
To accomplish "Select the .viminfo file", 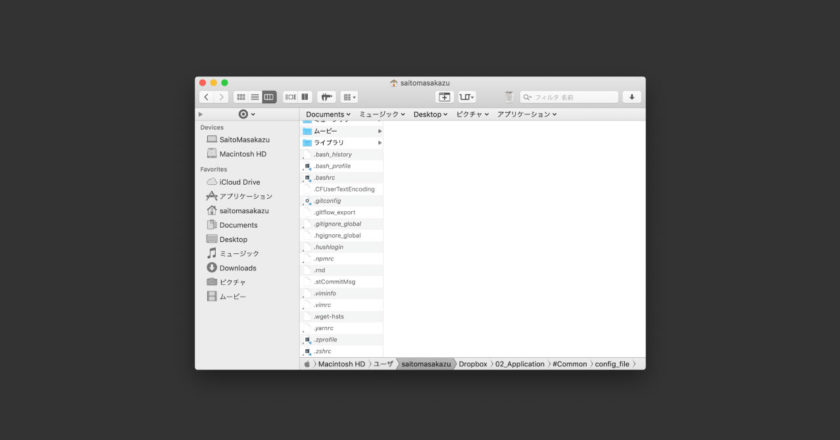I will point(342,294).
